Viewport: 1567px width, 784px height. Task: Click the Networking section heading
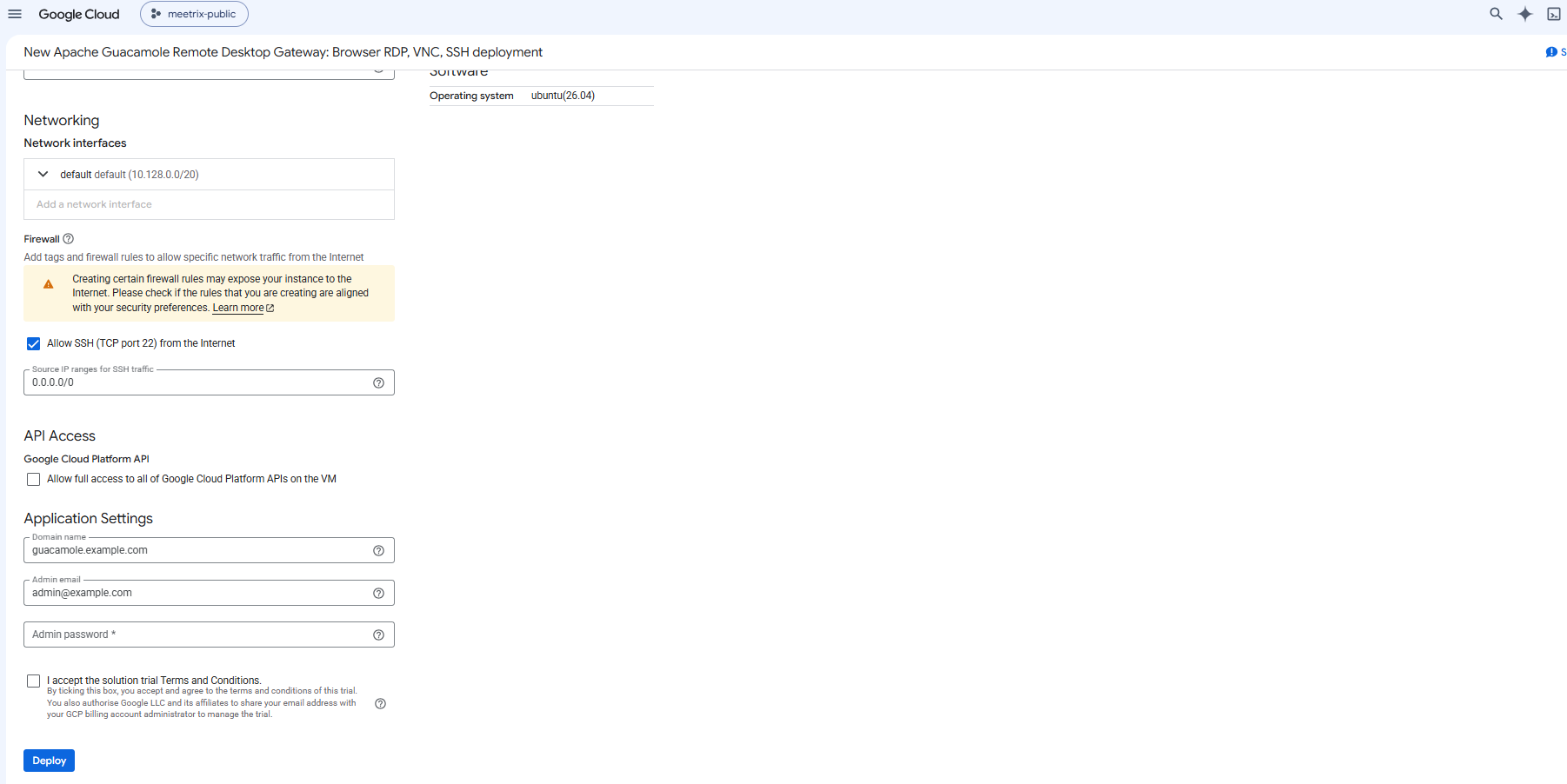(62, 120)
